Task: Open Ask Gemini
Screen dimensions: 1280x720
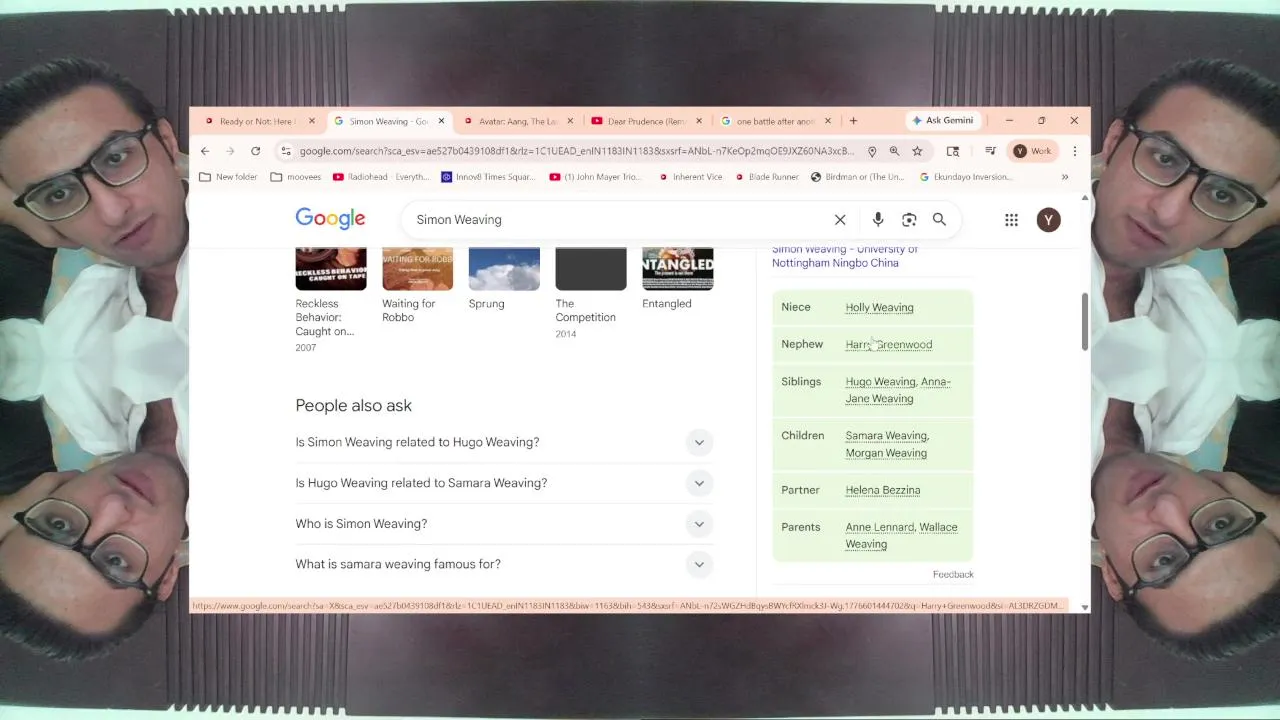Action: click(942, 121)
